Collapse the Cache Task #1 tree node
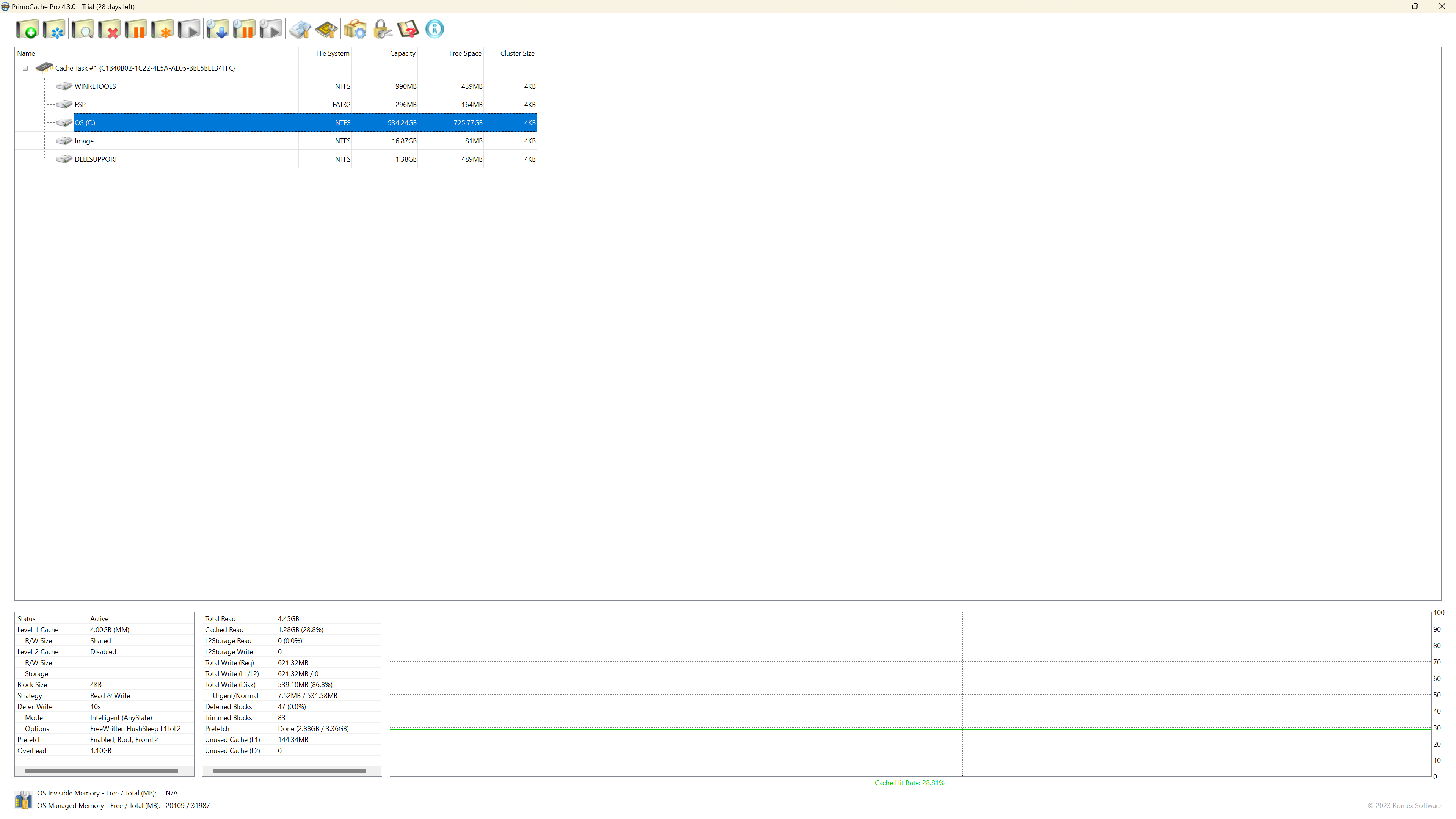This screenshot has width=1456, height=819. [25, 68]
